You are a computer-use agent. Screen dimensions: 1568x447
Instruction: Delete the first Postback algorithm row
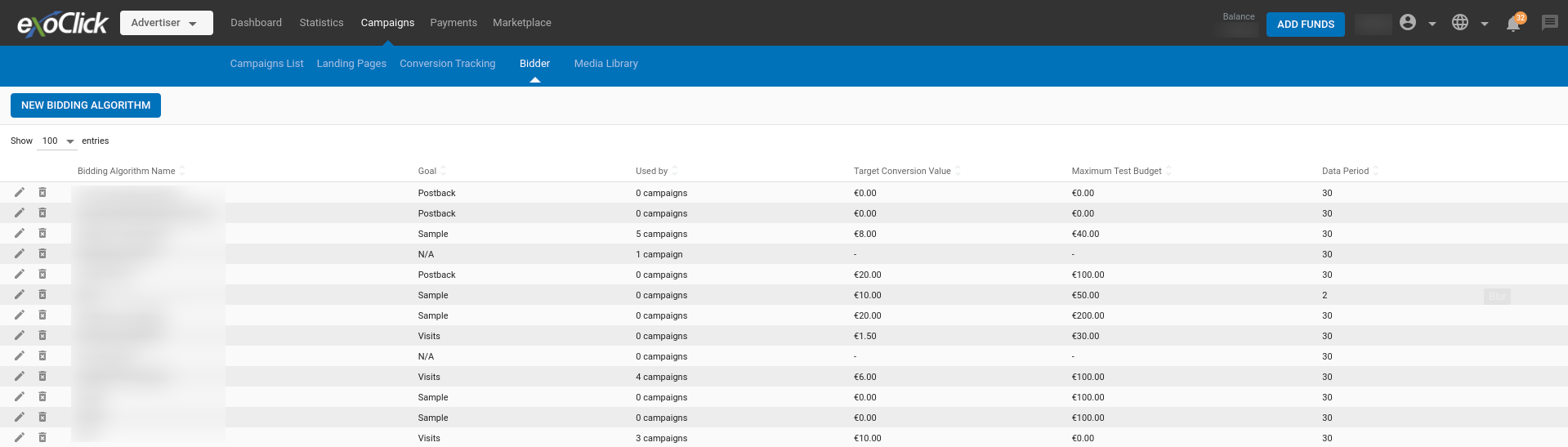[x=42, y=193]
